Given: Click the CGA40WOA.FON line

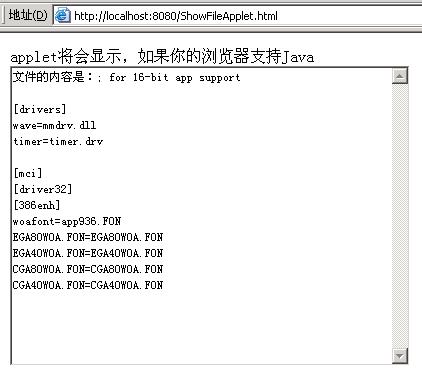Looking at the screenshot, I should 88,285.
